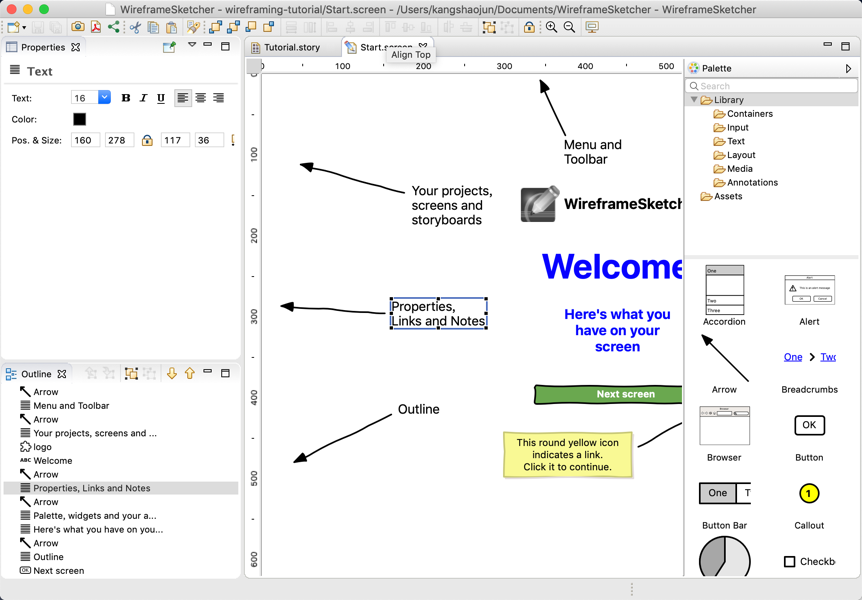Select the OK Button widget in Palette
The width and height of the screenshot is (862, 600).
click(x=809, y=434)
